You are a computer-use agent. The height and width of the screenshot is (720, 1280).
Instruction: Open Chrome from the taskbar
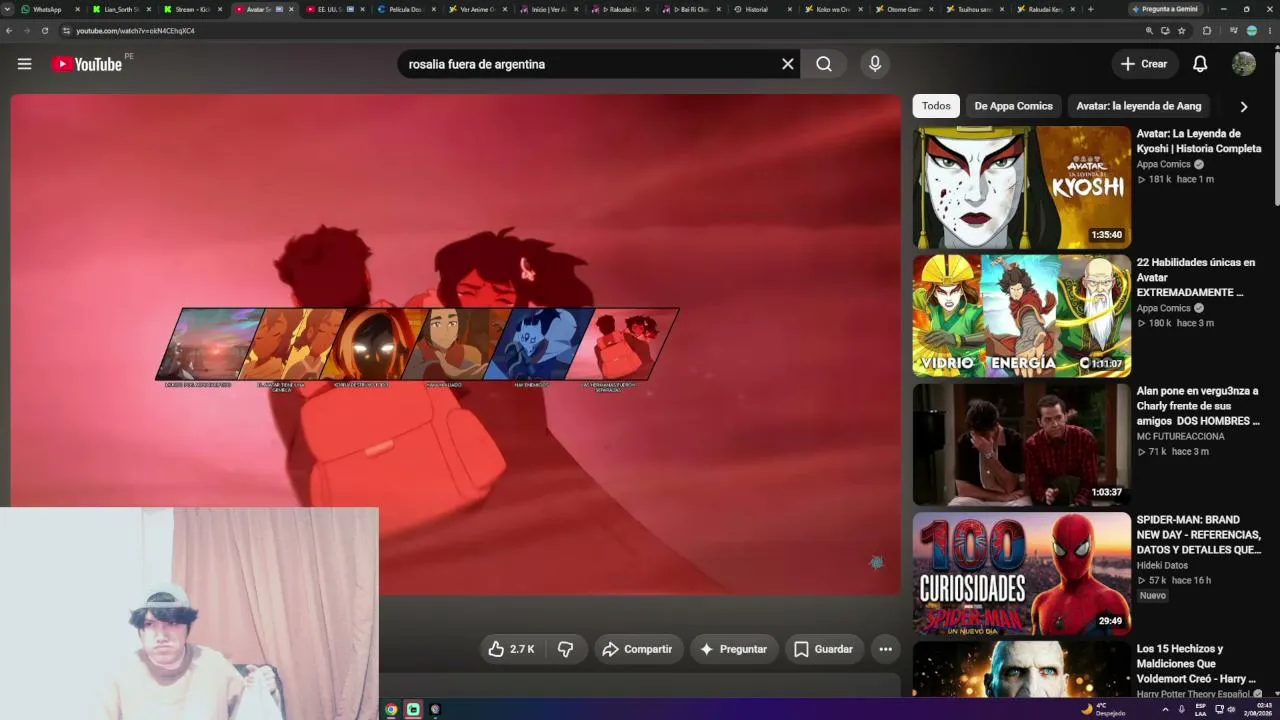(x=391, y=709)
